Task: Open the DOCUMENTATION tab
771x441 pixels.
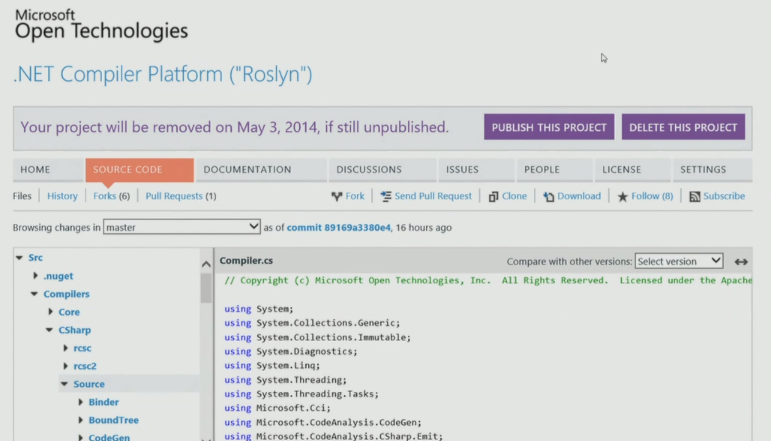Action: (x=261, y=170)
